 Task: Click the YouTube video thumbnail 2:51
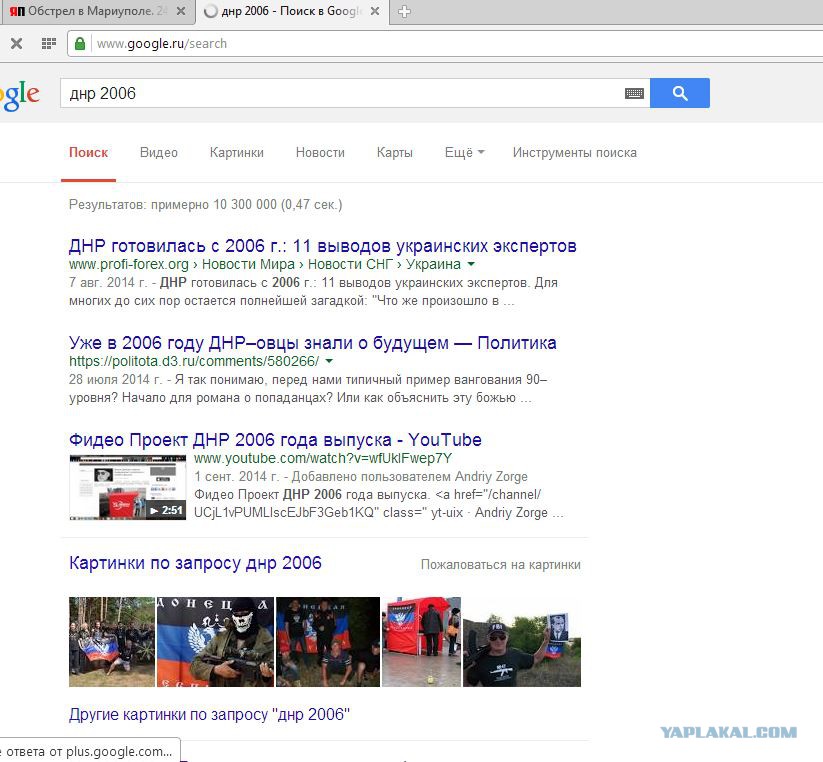[x=128, y=488]
